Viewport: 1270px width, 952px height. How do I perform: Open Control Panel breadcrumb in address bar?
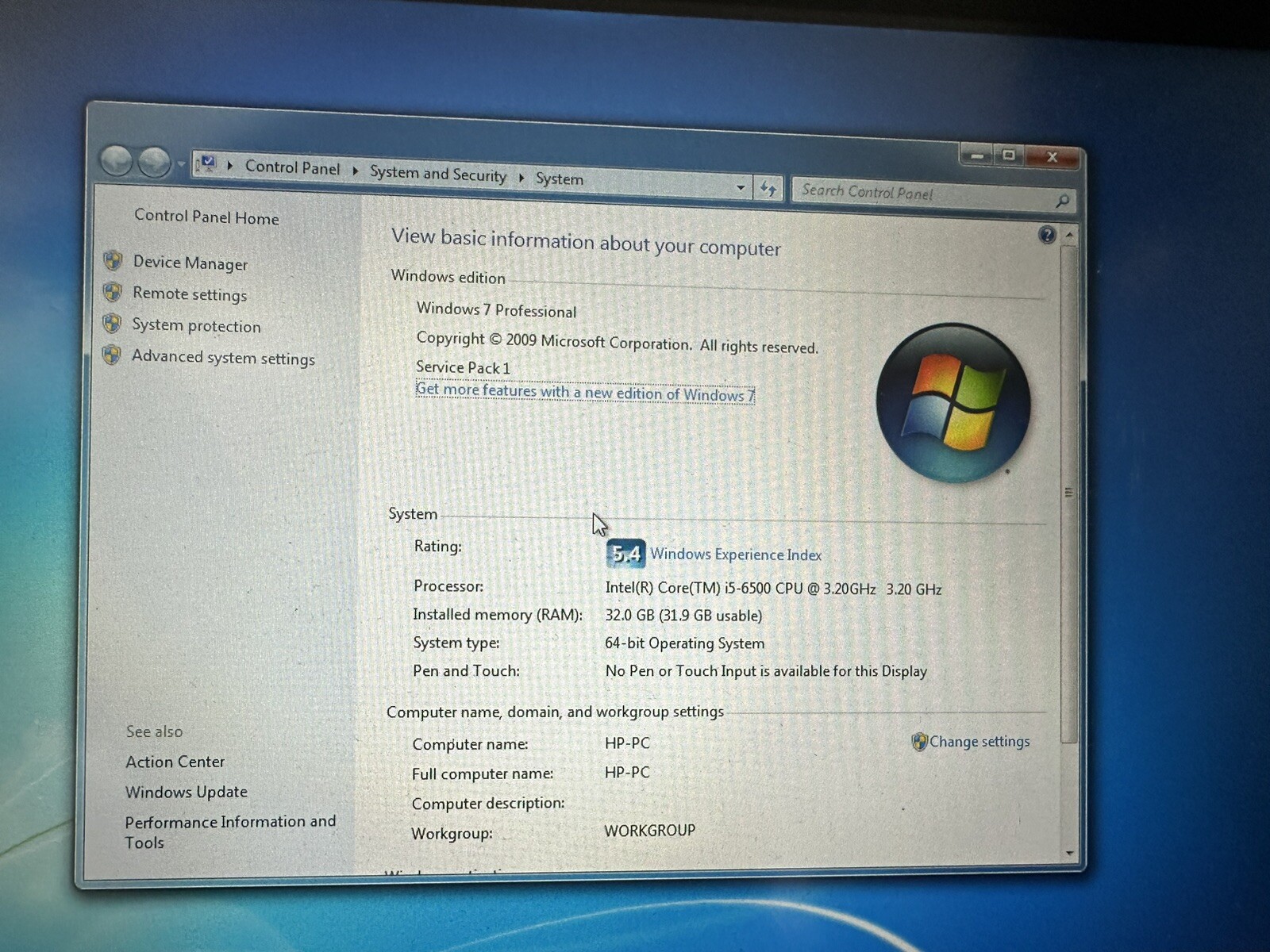click(x=292, y=167)
